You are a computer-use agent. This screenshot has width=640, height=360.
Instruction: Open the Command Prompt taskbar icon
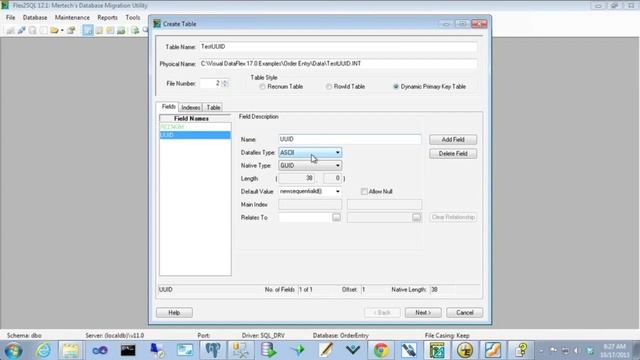[x=128, y=350]
